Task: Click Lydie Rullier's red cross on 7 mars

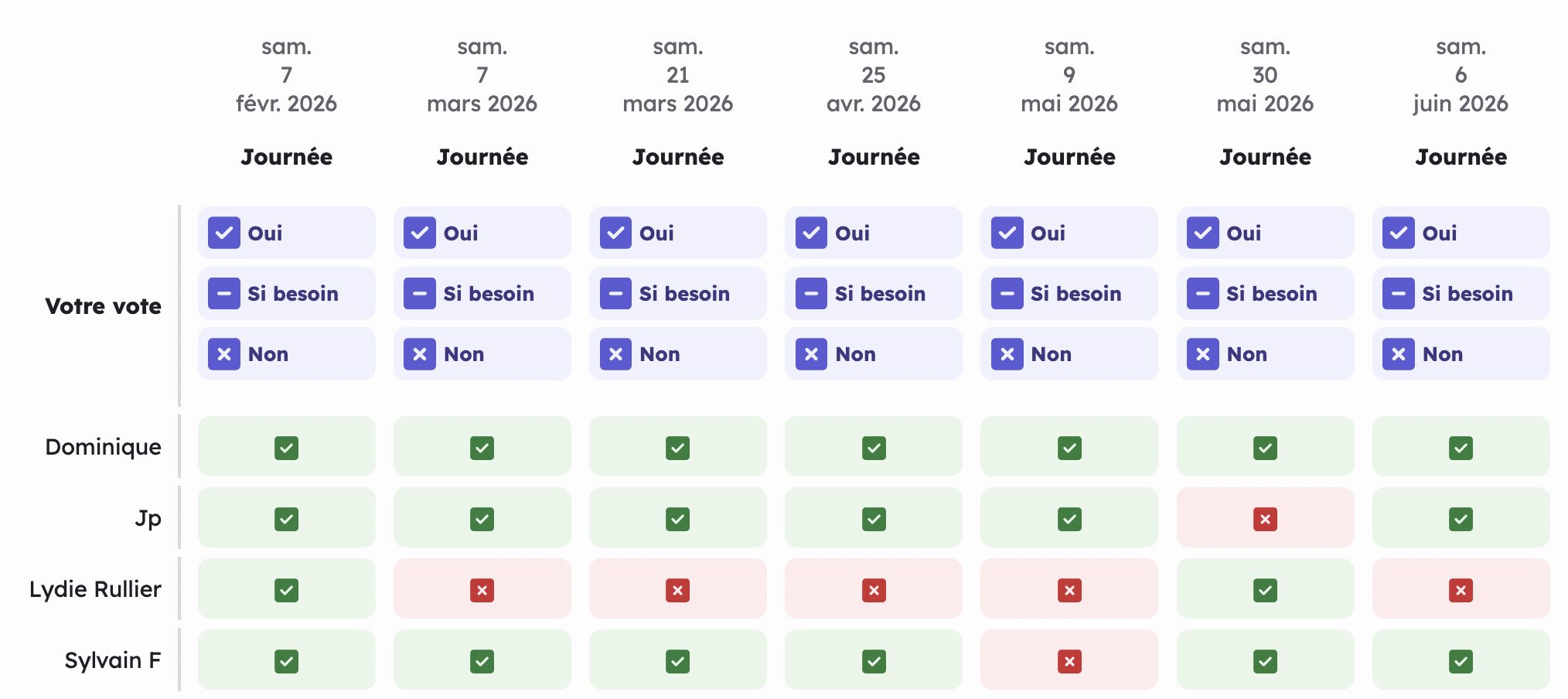Action: (482, 590)
